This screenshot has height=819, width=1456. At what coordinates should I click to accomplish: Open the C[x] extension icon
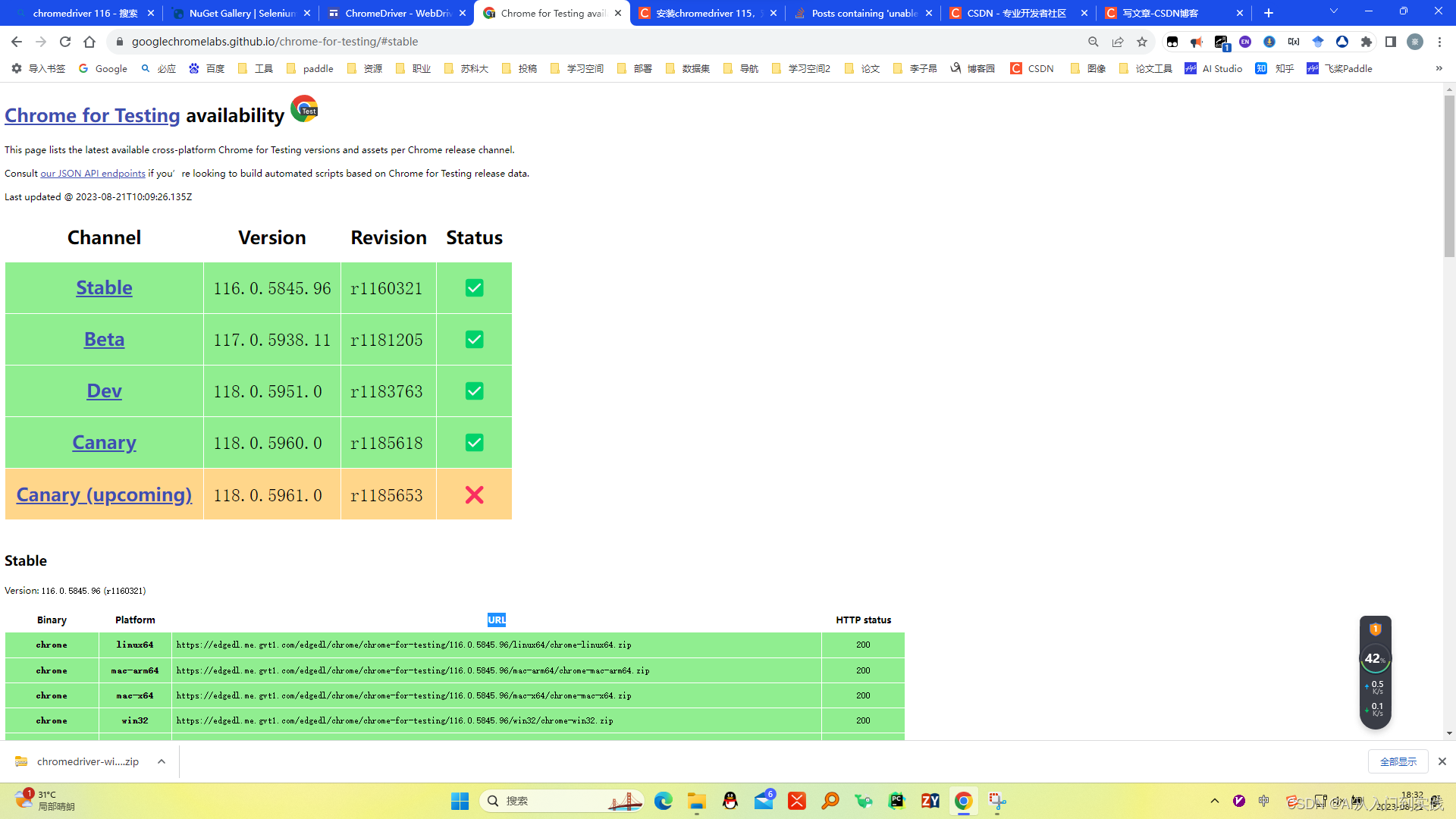pos(1294,42)
